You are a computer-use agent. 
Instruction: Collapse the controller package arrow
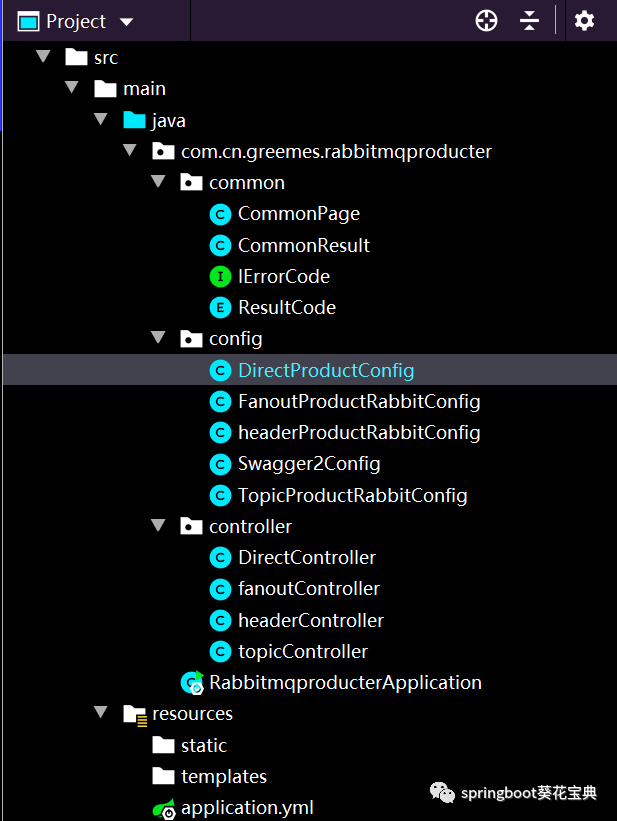158,525
